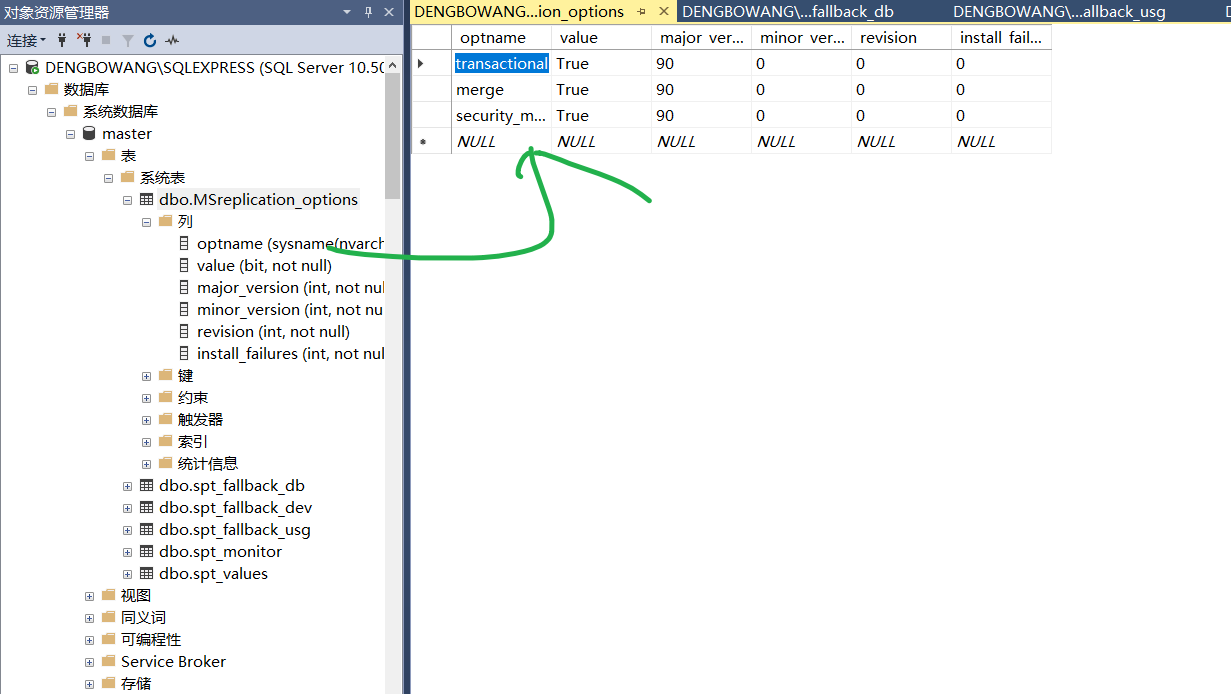
Task: Expand the 视图 node
Action: pos(89,595)
